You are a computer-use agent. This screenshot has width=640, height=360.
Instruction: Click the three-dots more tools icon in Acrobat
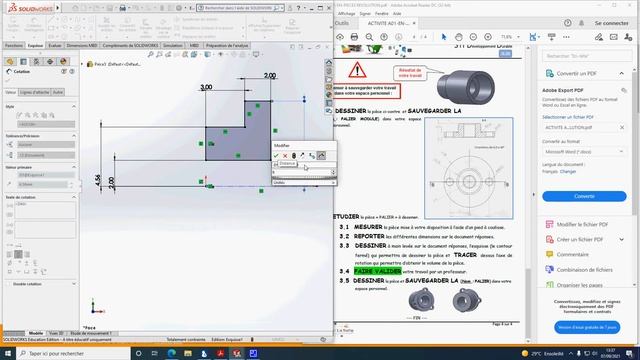[x=566, y=37]
